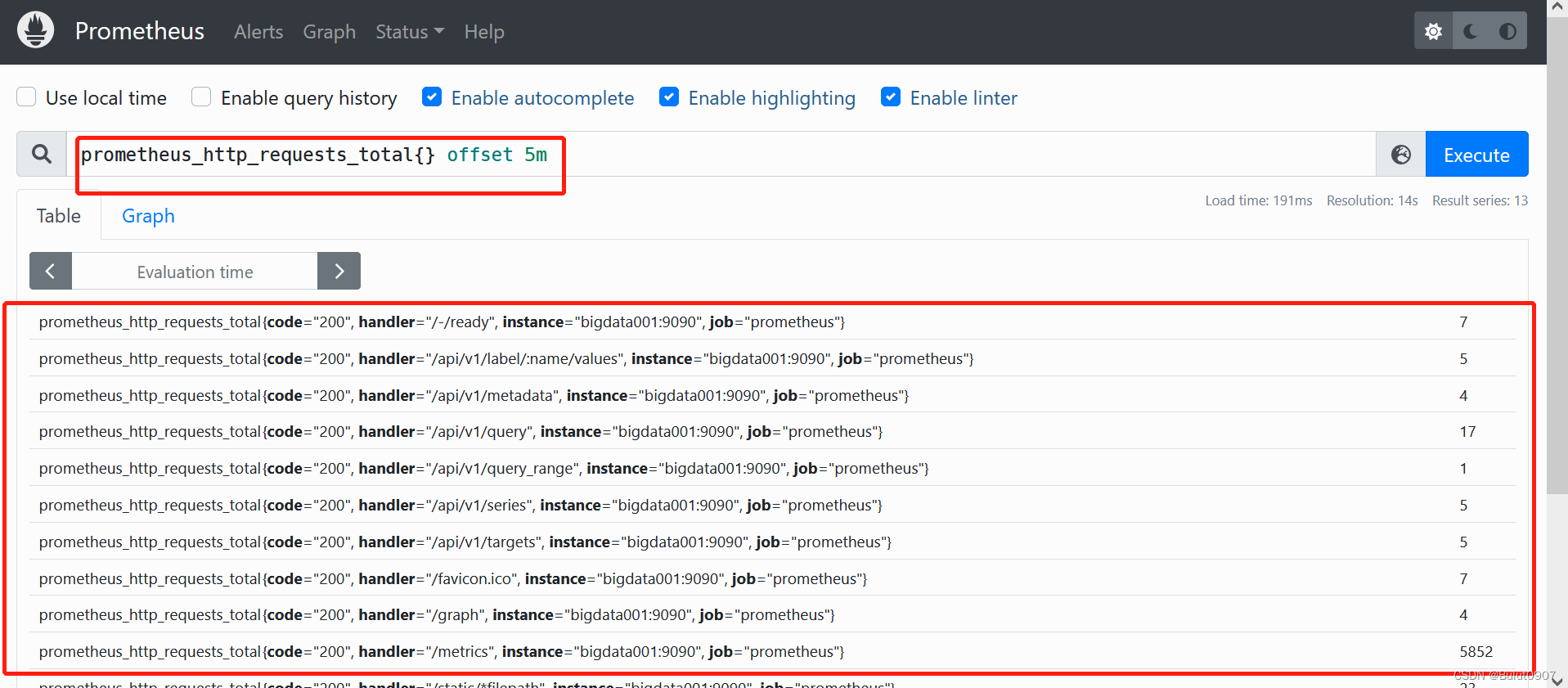Viewport: 1568px width, 688px height.
Task: Go to previous evaluation time arrow
Action: point(51,271)
